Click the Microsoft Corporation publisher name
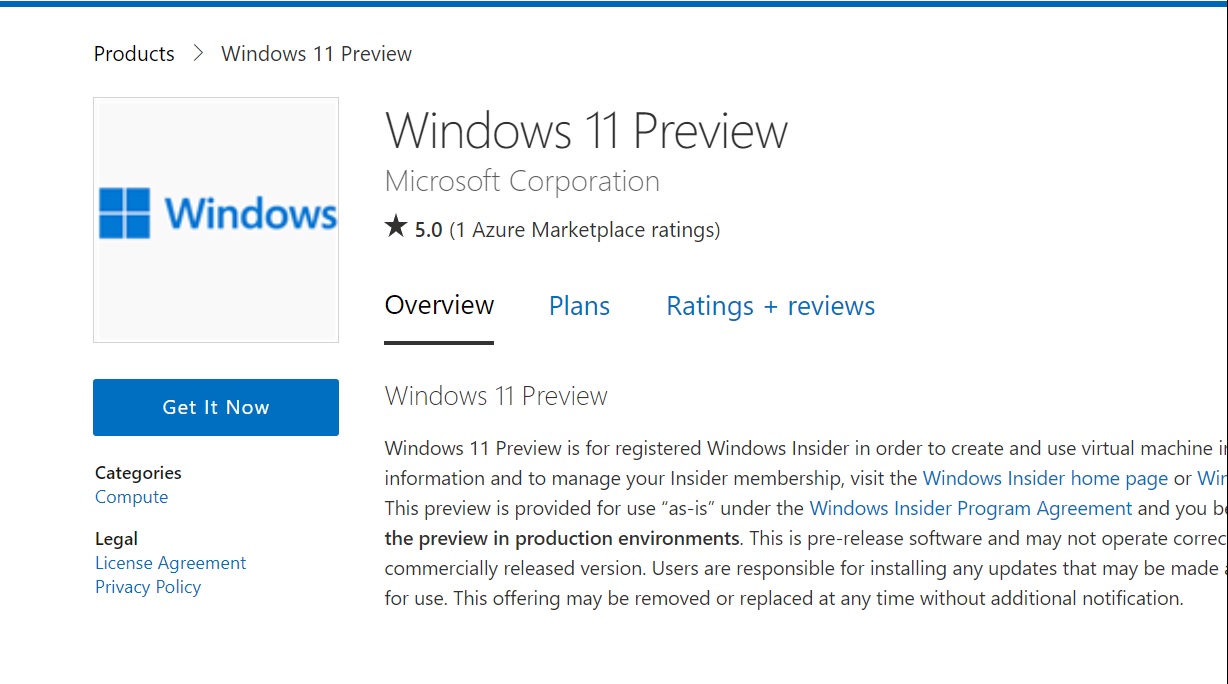Image resolution: width=1228 pixels, height=684 pixels. coord(522,181)
